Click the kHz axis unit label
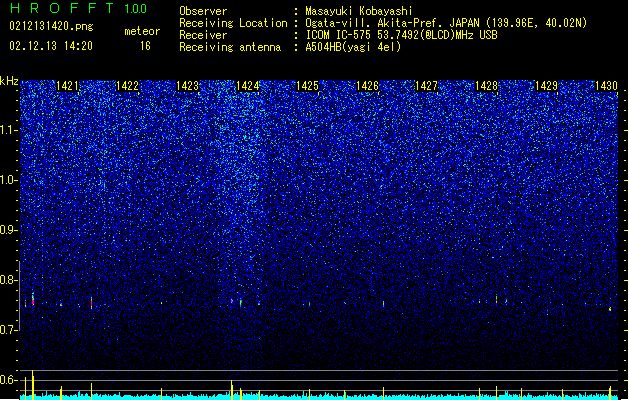This screenshot has width=629, height=400. (x=9, y=81)
